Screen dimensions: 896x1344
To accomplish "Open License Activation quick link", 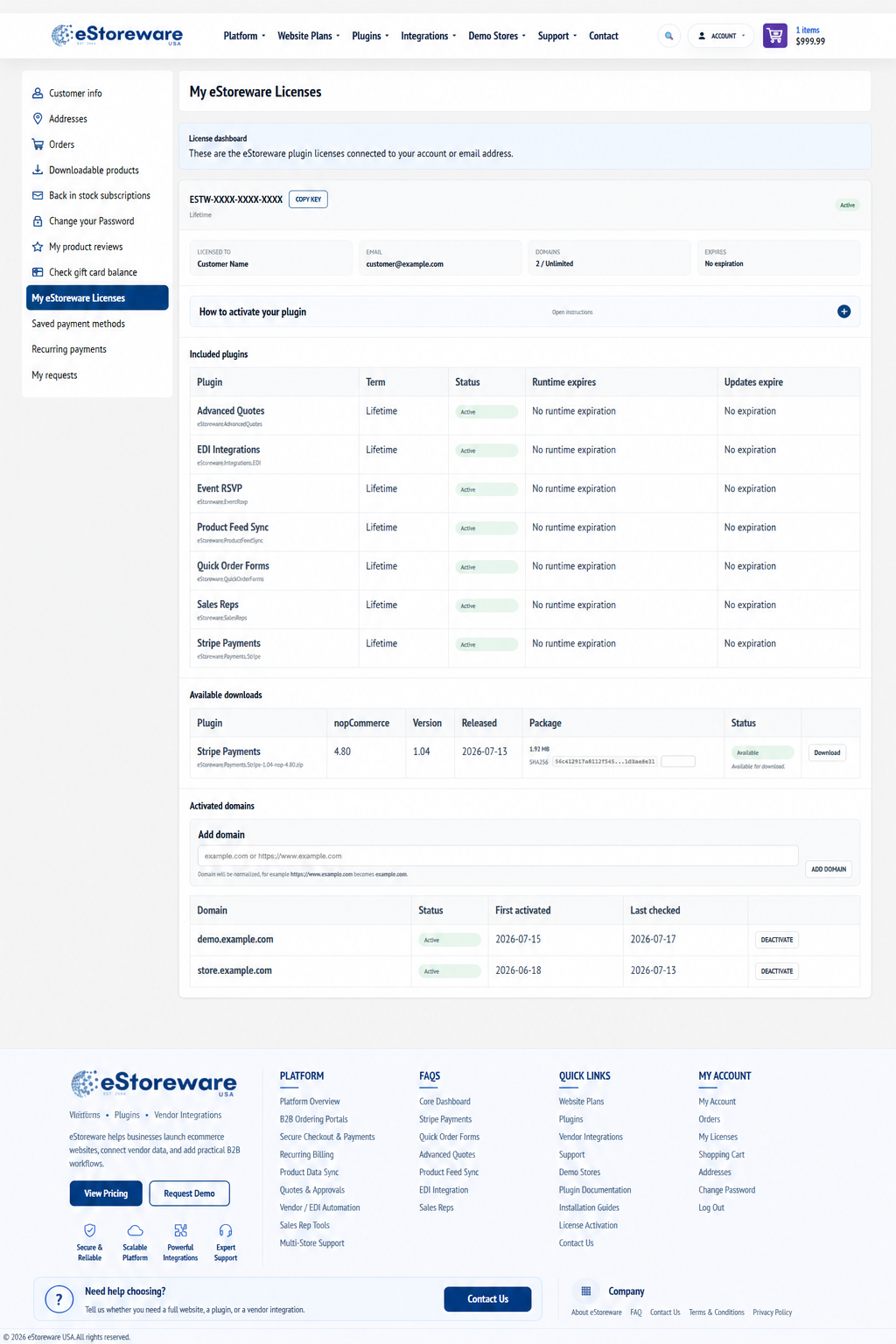I will pos(588,1225).
